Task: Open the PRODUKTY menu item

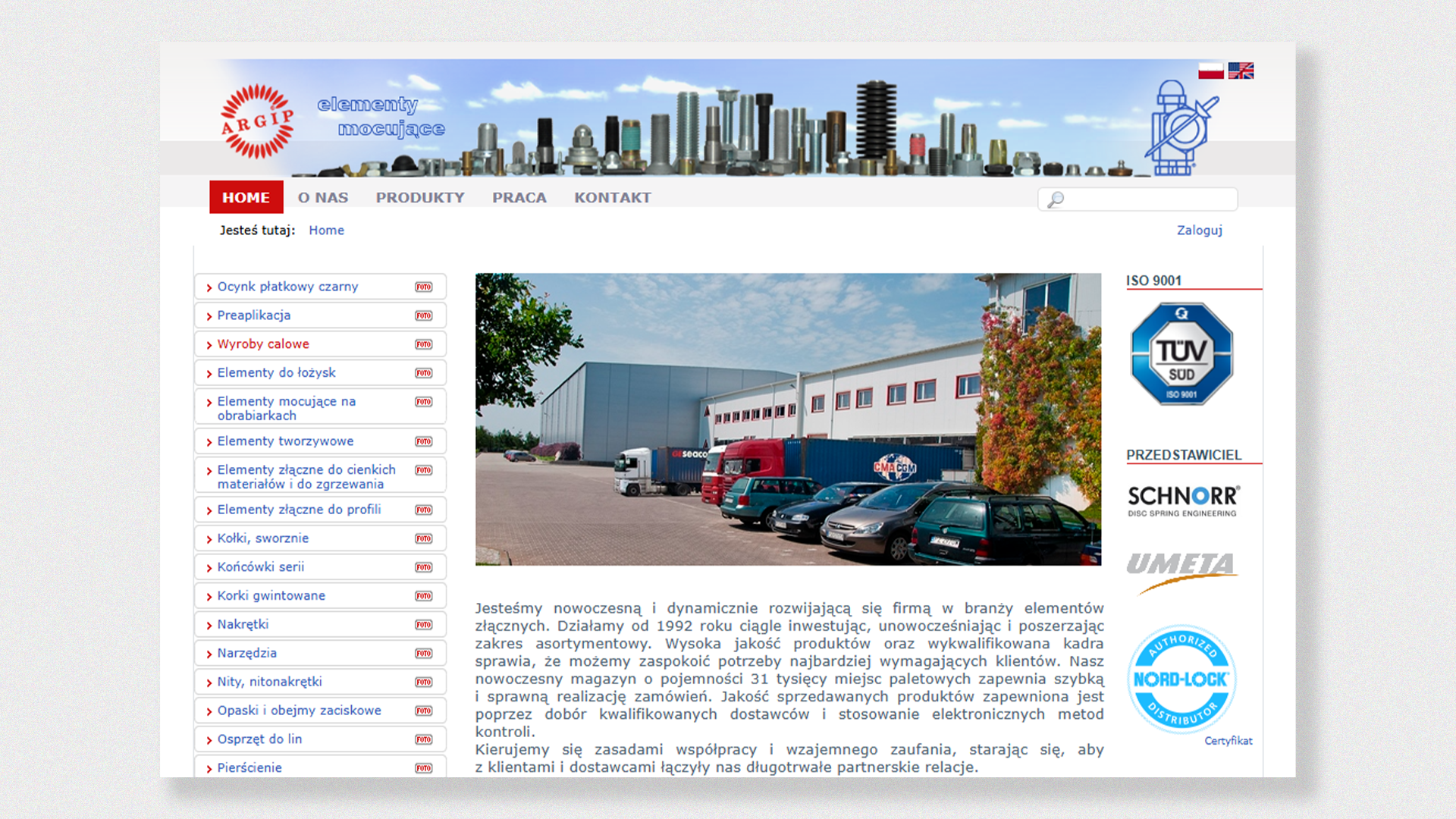Action: pos(420,197)
